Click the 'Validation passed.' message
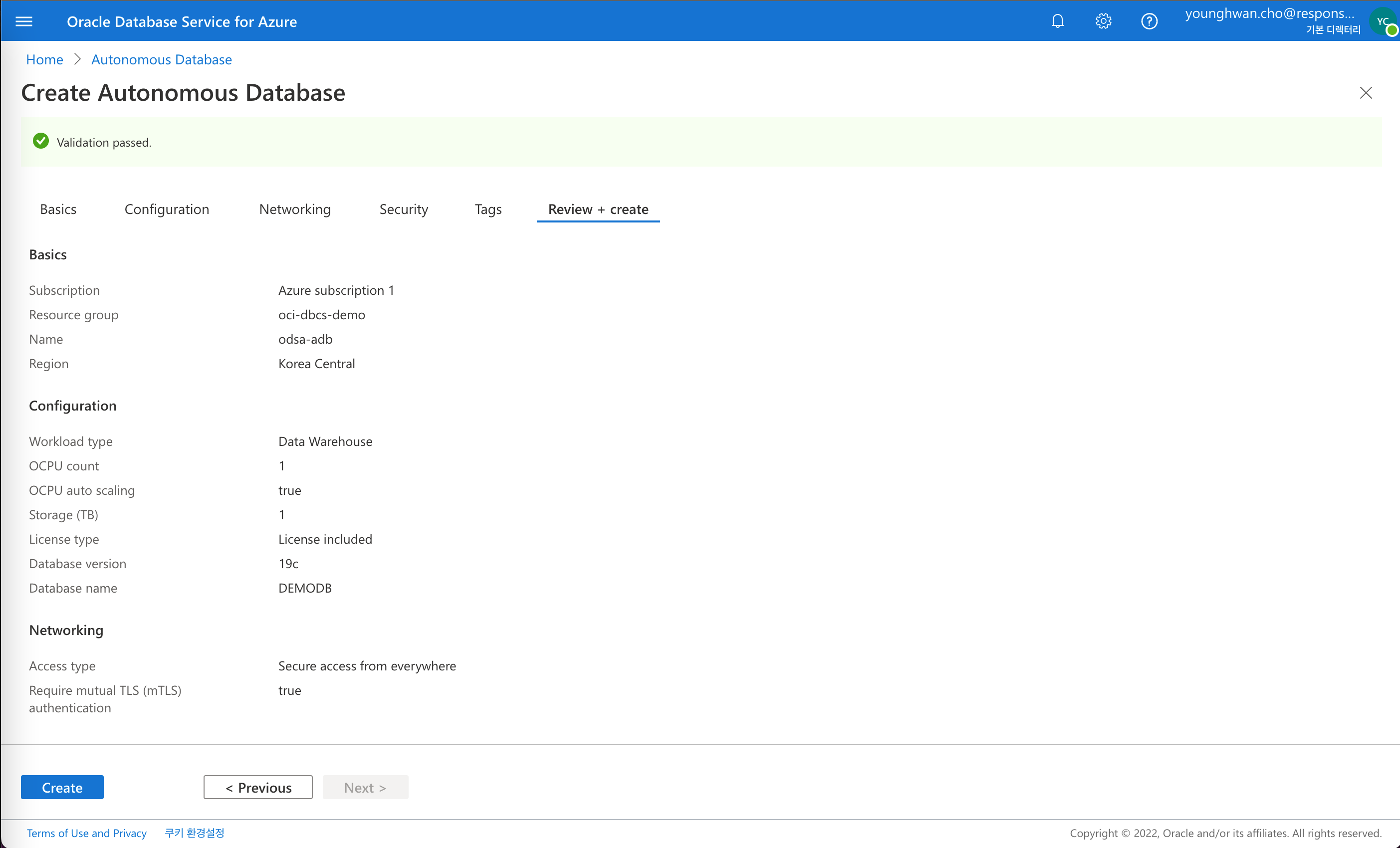The image size is (1400, 848). [104, 143]
